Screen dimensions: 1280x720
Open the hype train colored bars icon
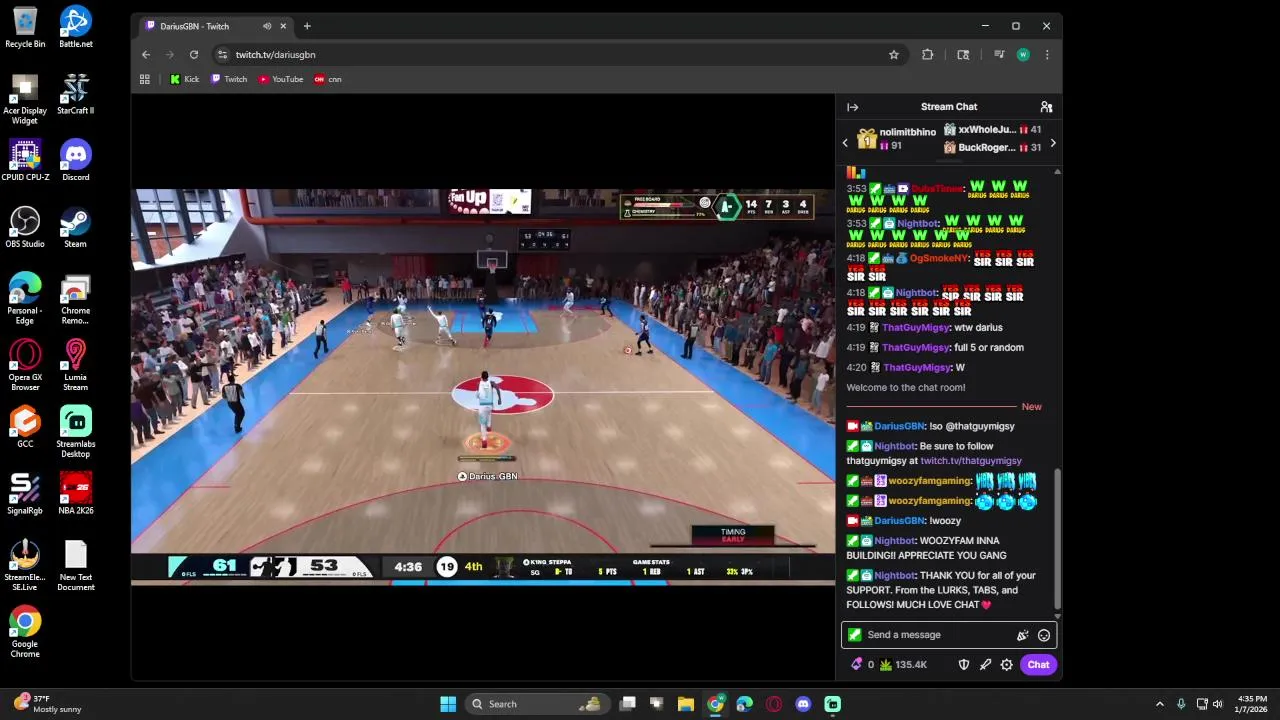point(856,173)
